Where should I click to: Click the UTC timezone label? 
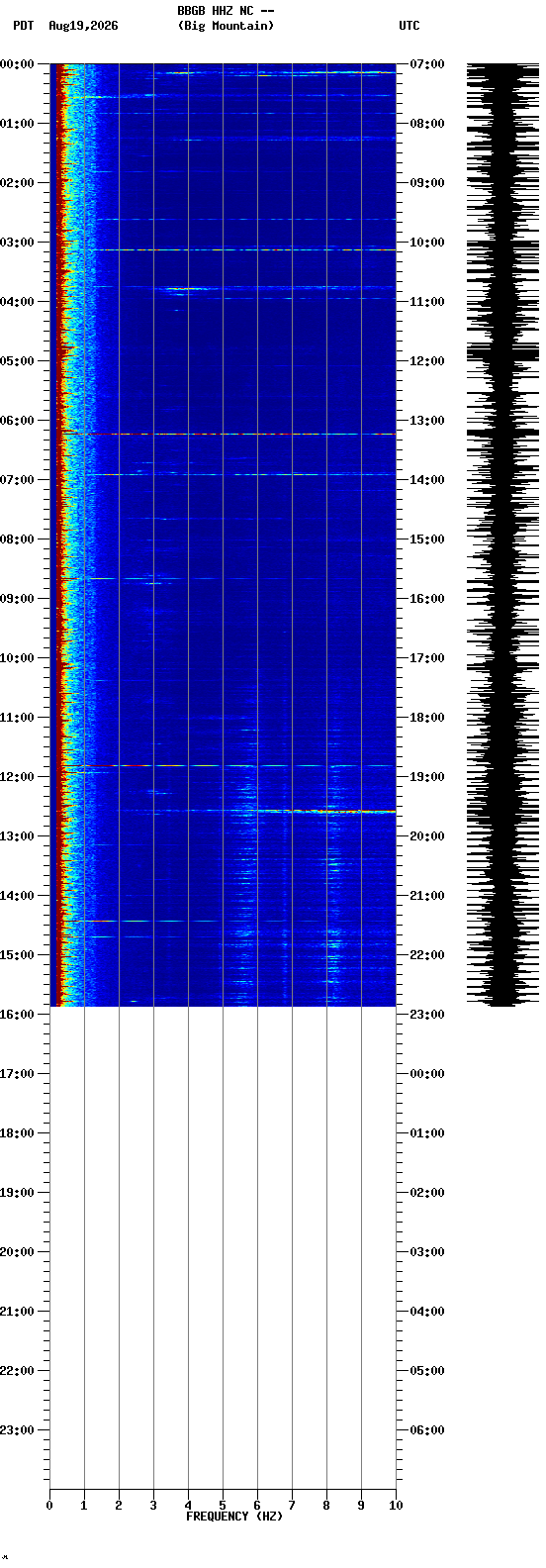coord(409,26)
